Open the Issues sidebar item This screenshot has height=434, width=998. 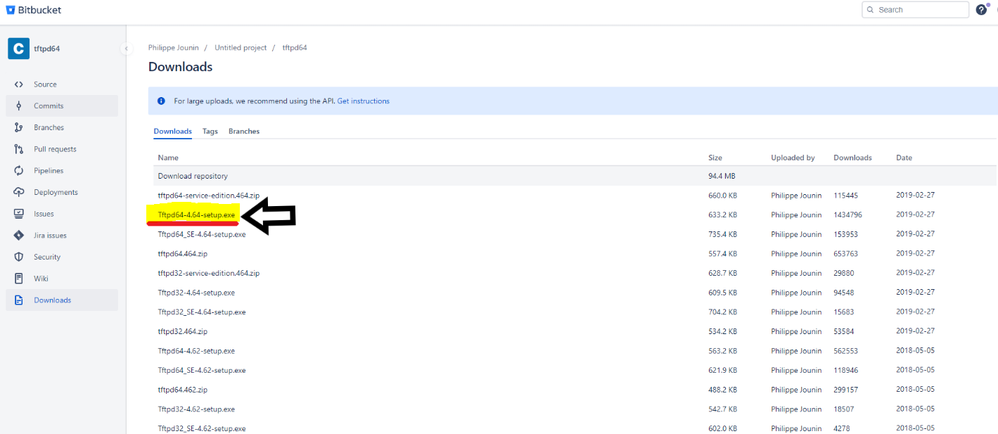[44, 214]
